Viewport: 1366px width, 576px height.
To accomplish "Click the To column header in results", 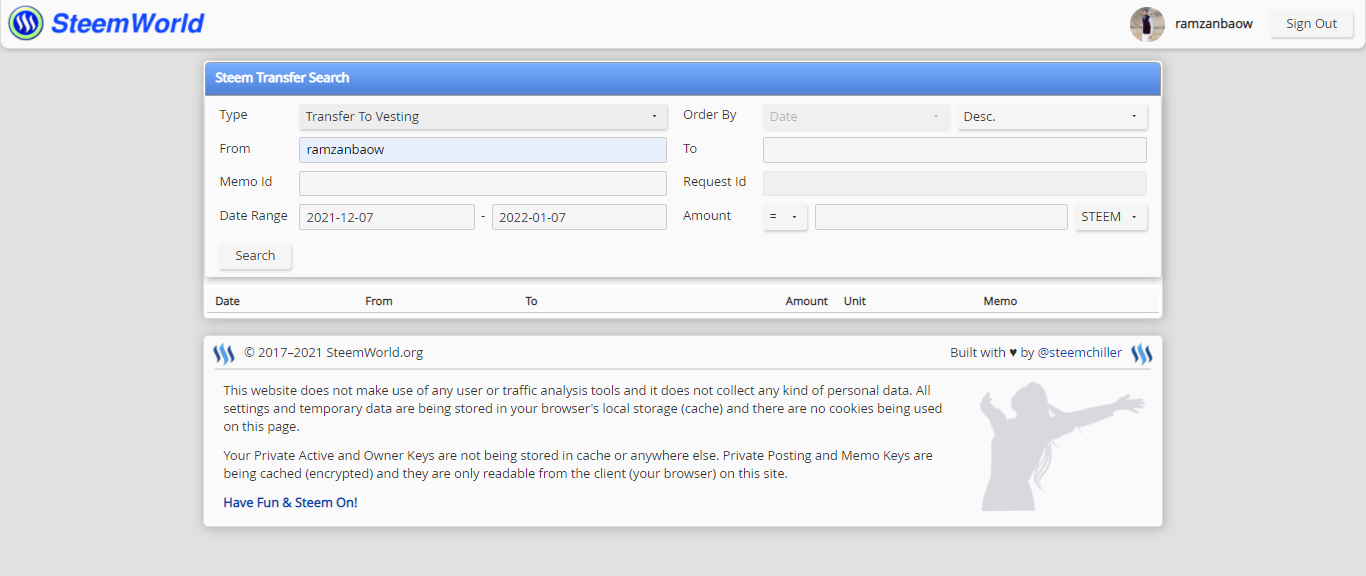I will (531, 301).
